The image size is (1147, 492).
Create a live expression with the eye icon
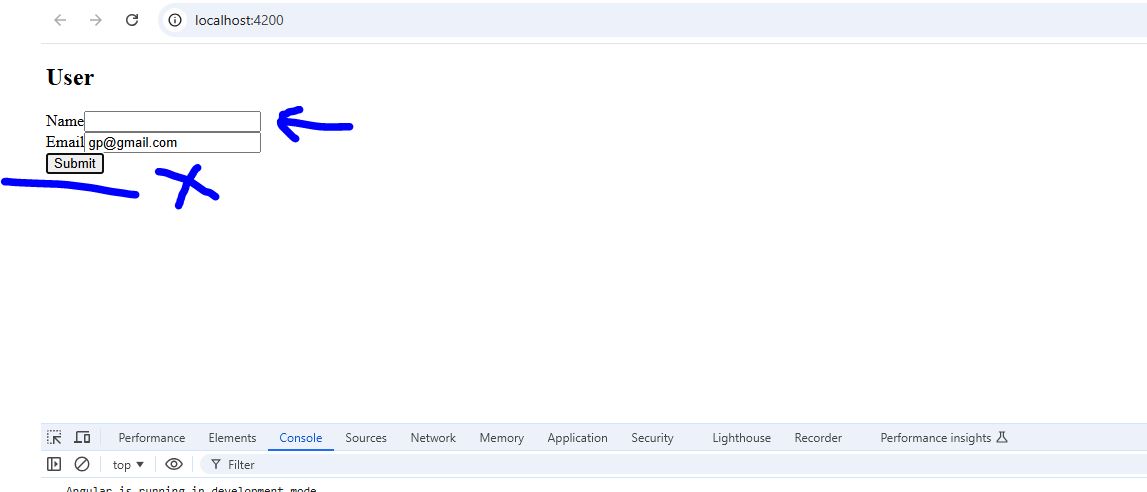tap(173, 464)
